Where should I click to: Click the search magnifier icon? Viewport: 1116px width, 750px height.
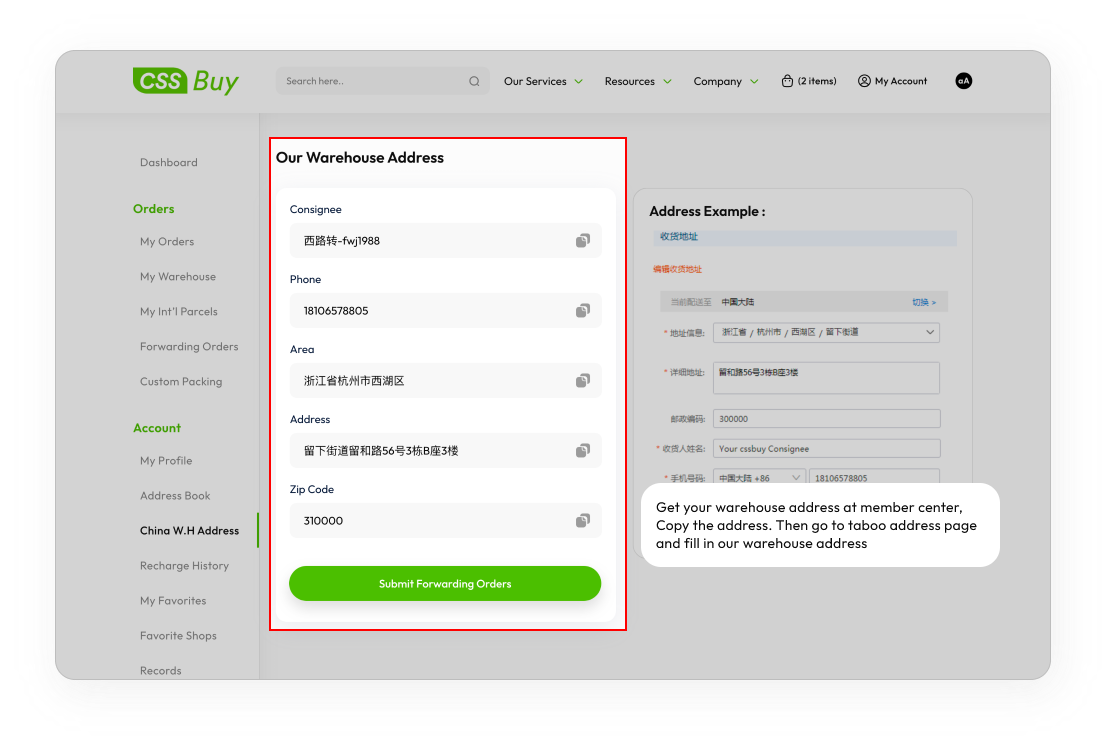(474, 82)
